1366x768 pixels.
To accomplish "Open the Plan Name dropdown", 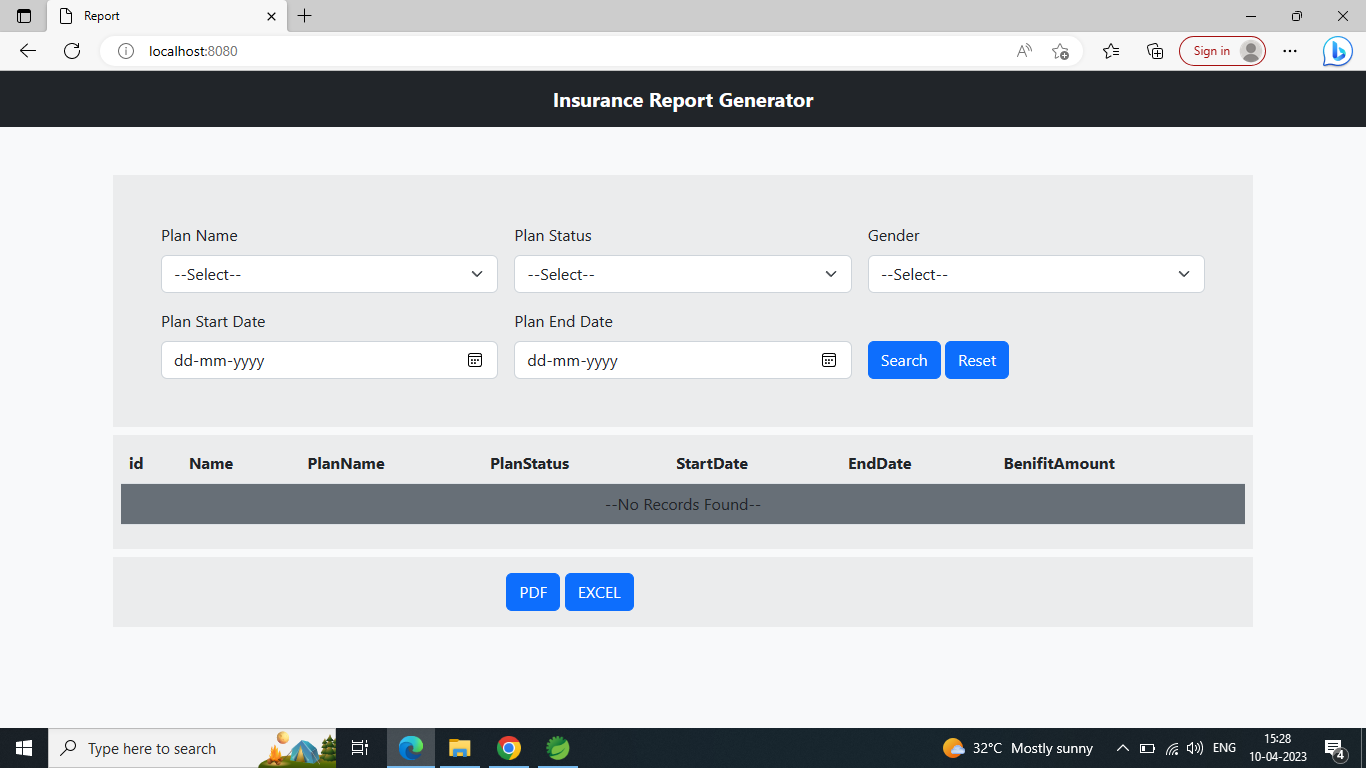I will tap(329, 274).
